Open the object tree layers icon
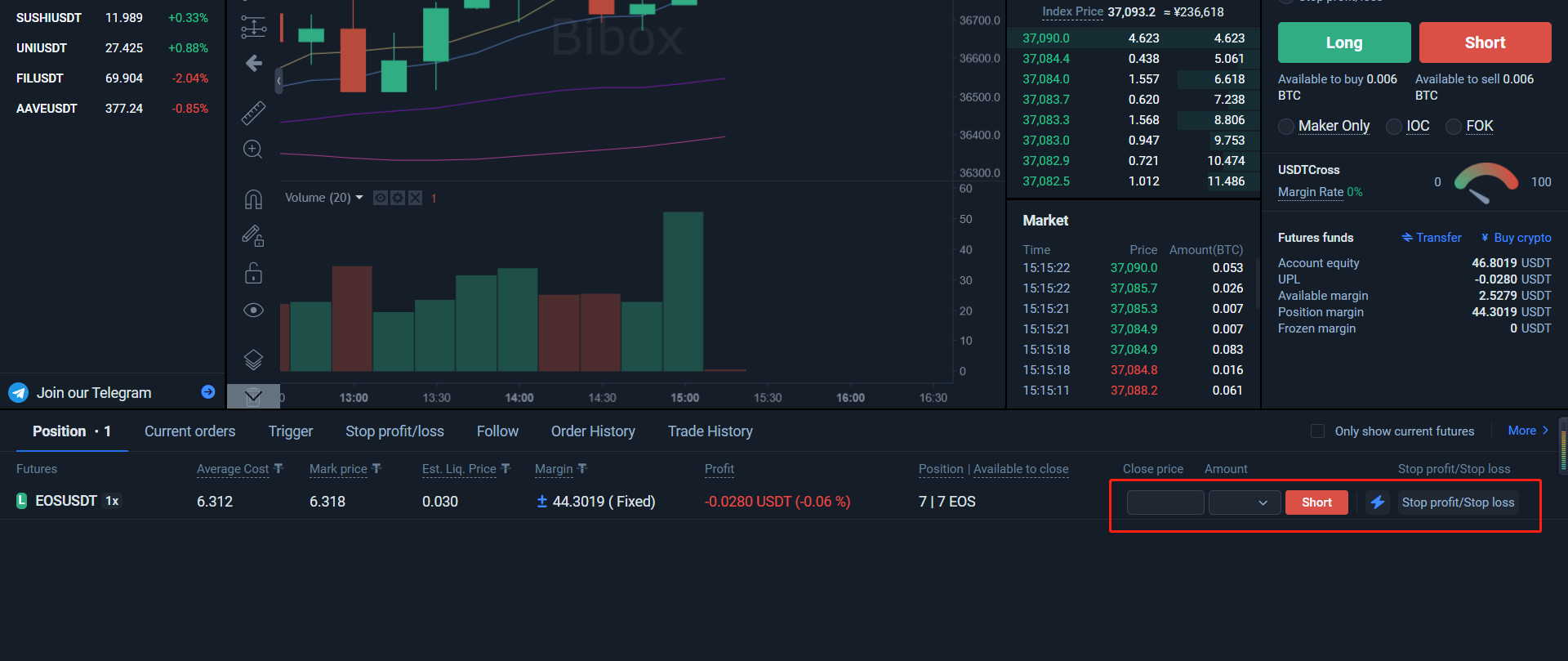 (253, 359)
